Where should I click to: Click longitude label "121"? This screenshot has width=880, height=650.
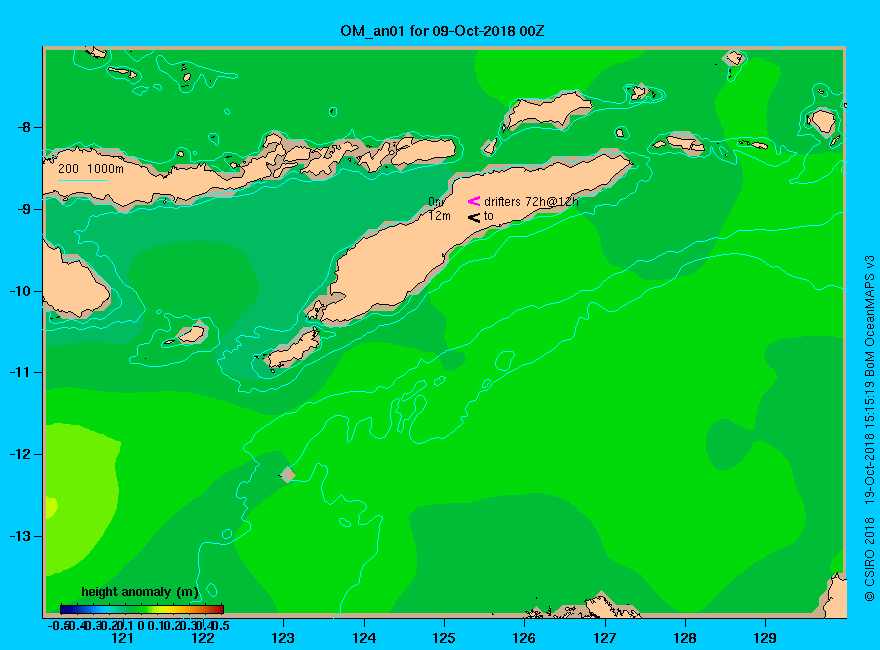(x=122, y=638)
